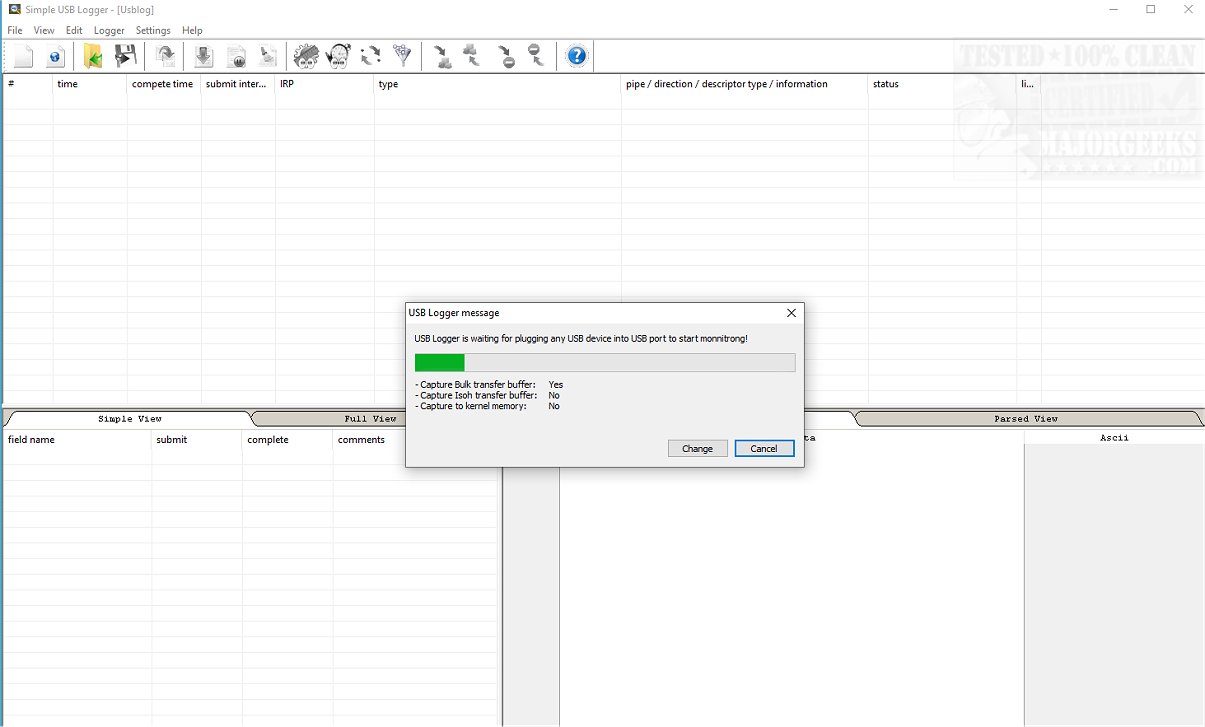Open the File menu
This screenshot has height=727, width=1205.
coord(15,31)
